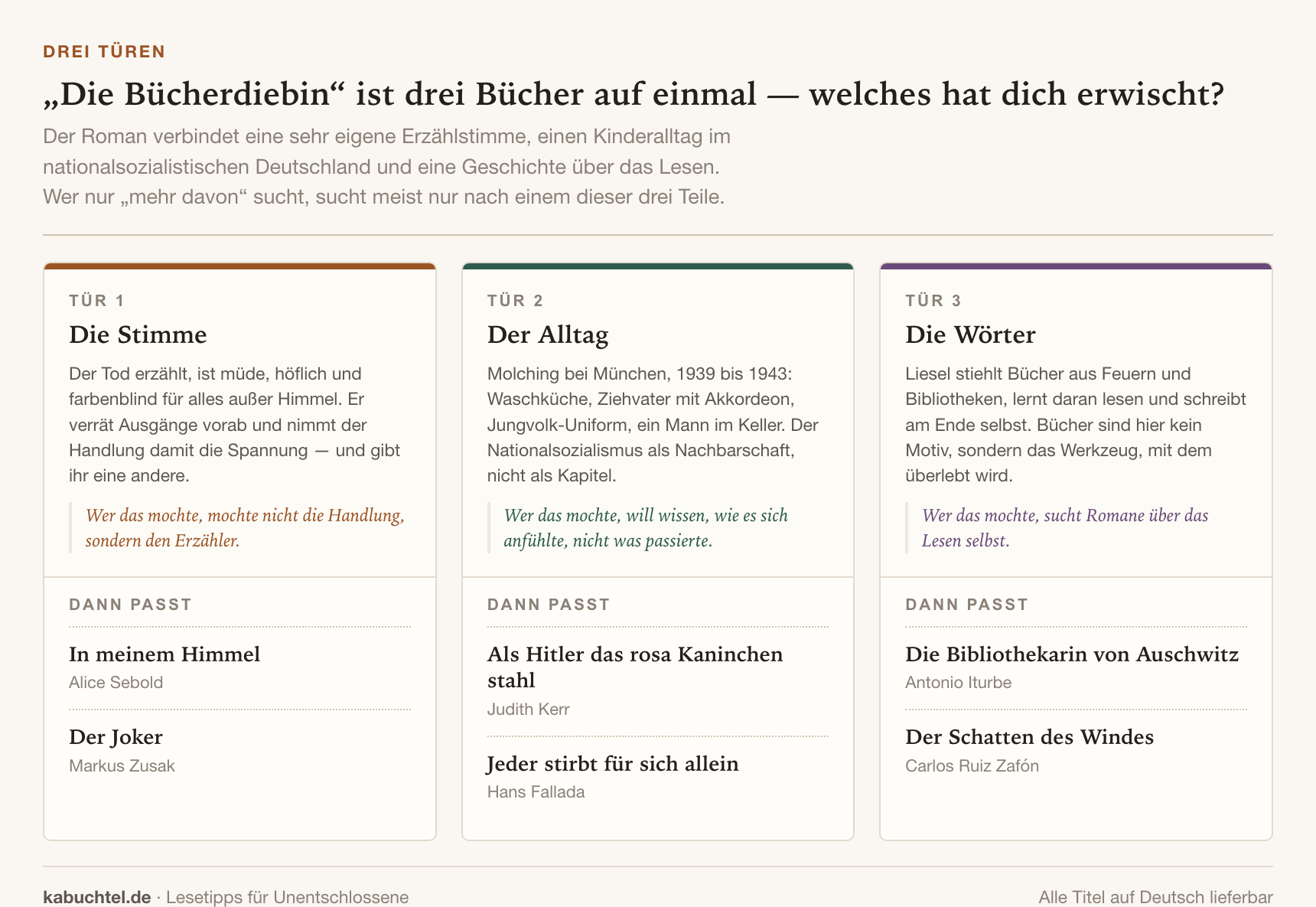Image resolution: width=1316 pixels, height=907 pixels.
Task: Click the paragraph starting 'Liesel stiehlt Bücher'
Action: click(1076, 424)
